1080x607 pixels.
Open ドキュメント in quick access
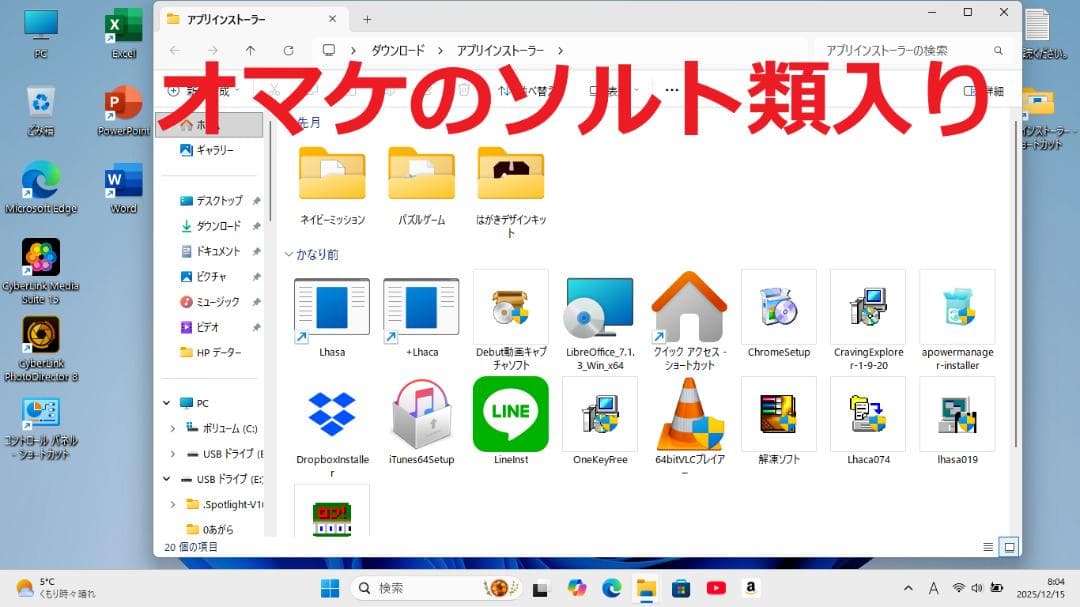coord(213,251)
